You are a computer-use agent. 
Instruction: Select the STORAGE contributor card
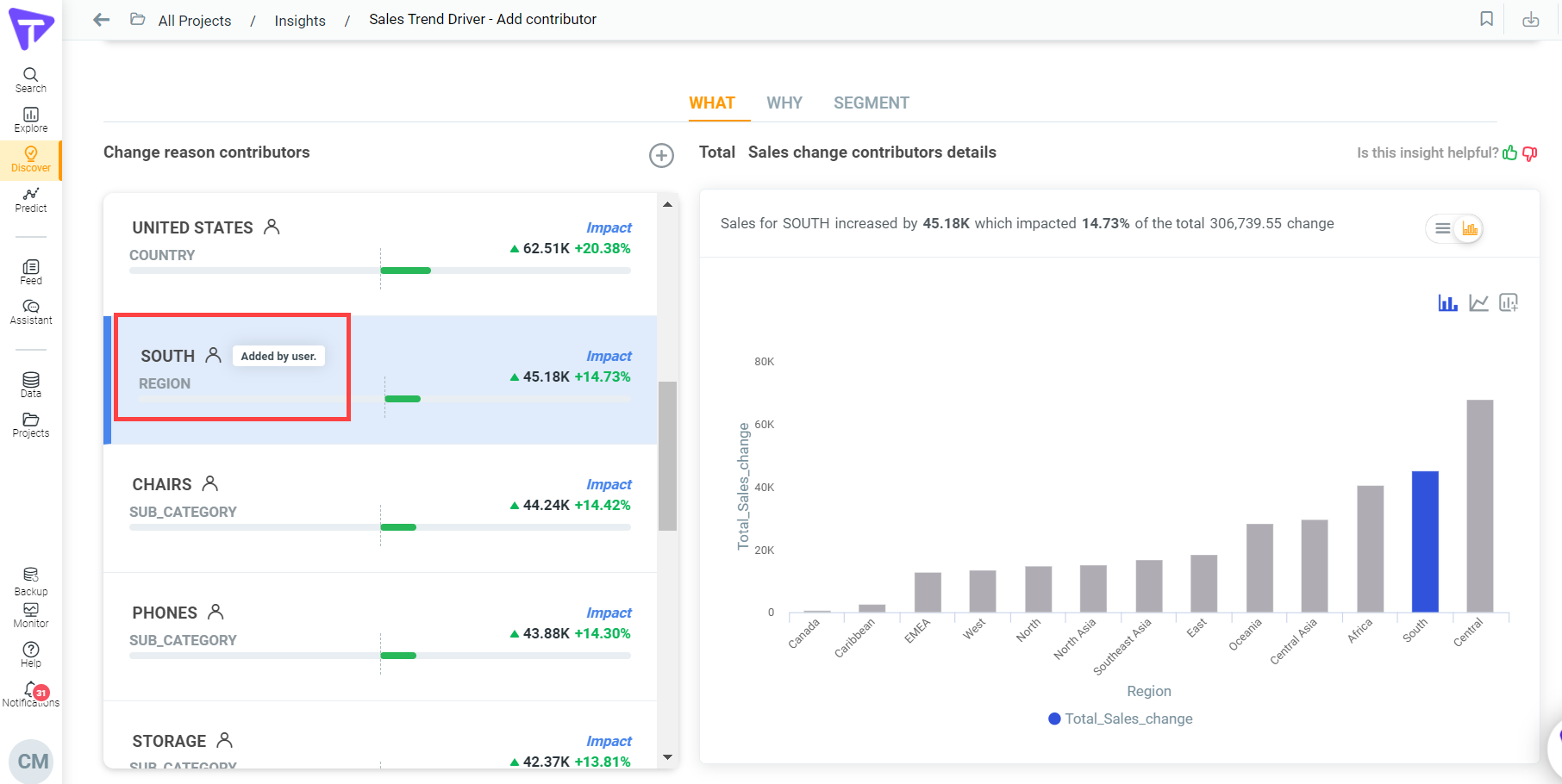(380, 734)
